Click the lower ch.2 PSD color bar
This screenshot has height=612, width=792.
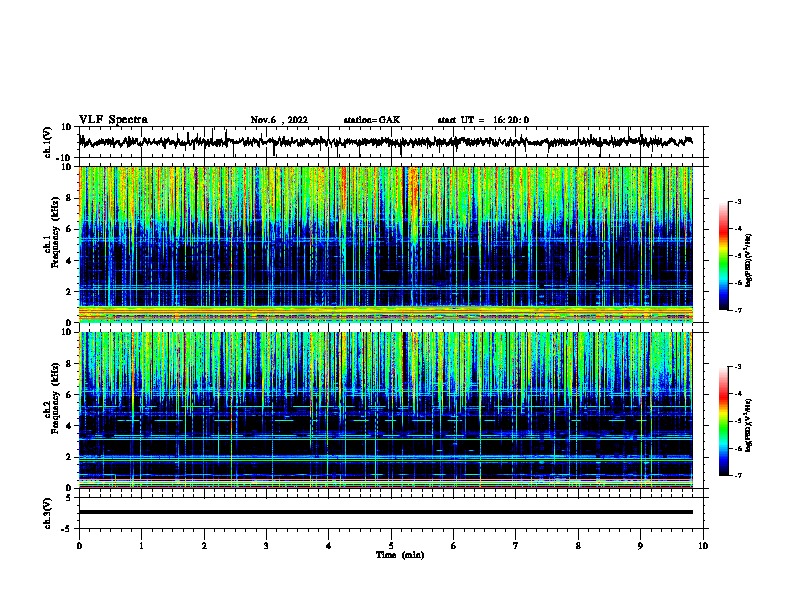click(724, 421)
